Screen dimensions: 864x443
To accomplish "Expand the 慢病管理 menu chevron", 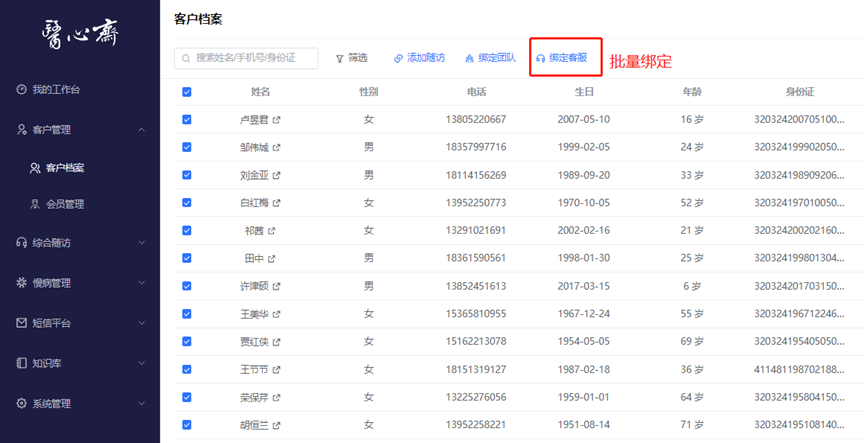I will point(142,283).
